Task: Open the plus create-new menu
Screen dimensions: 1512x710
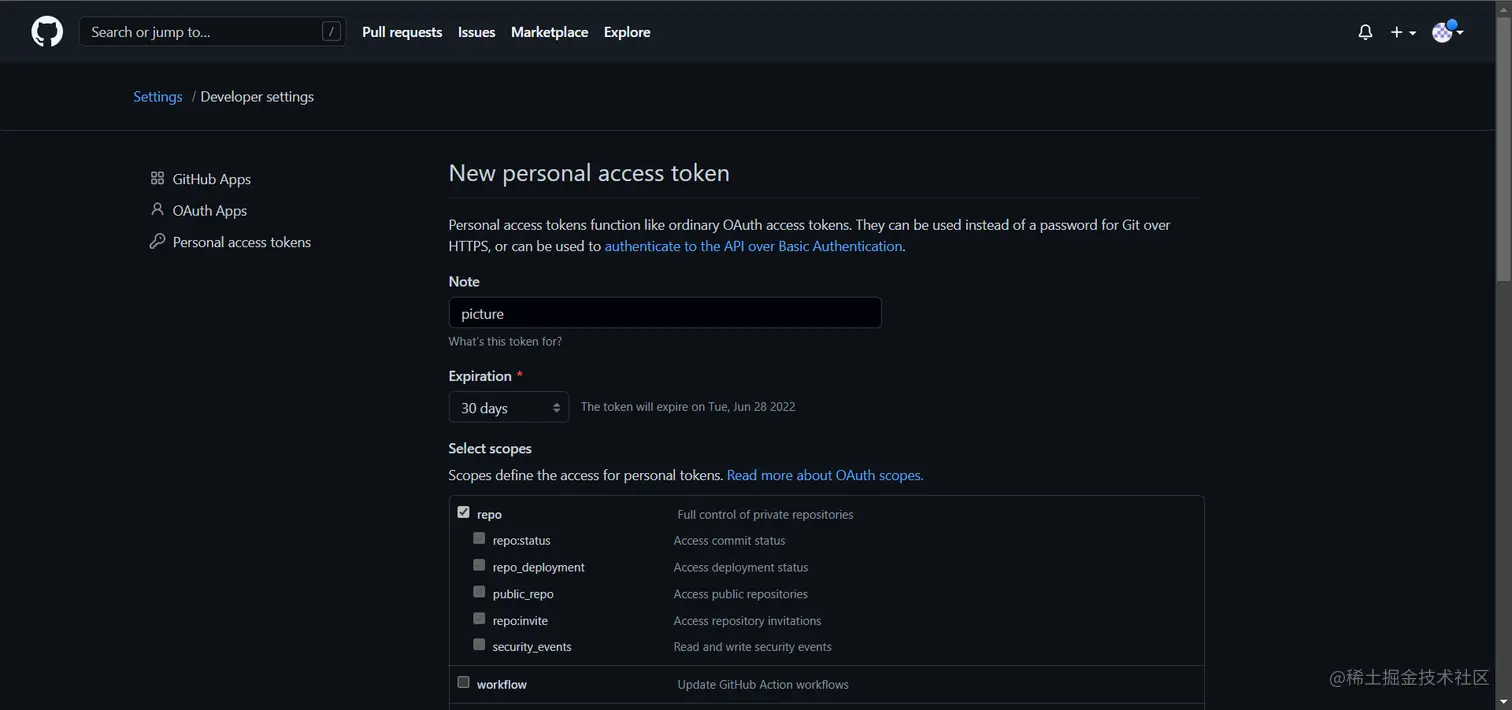Action: [1402, 32]
